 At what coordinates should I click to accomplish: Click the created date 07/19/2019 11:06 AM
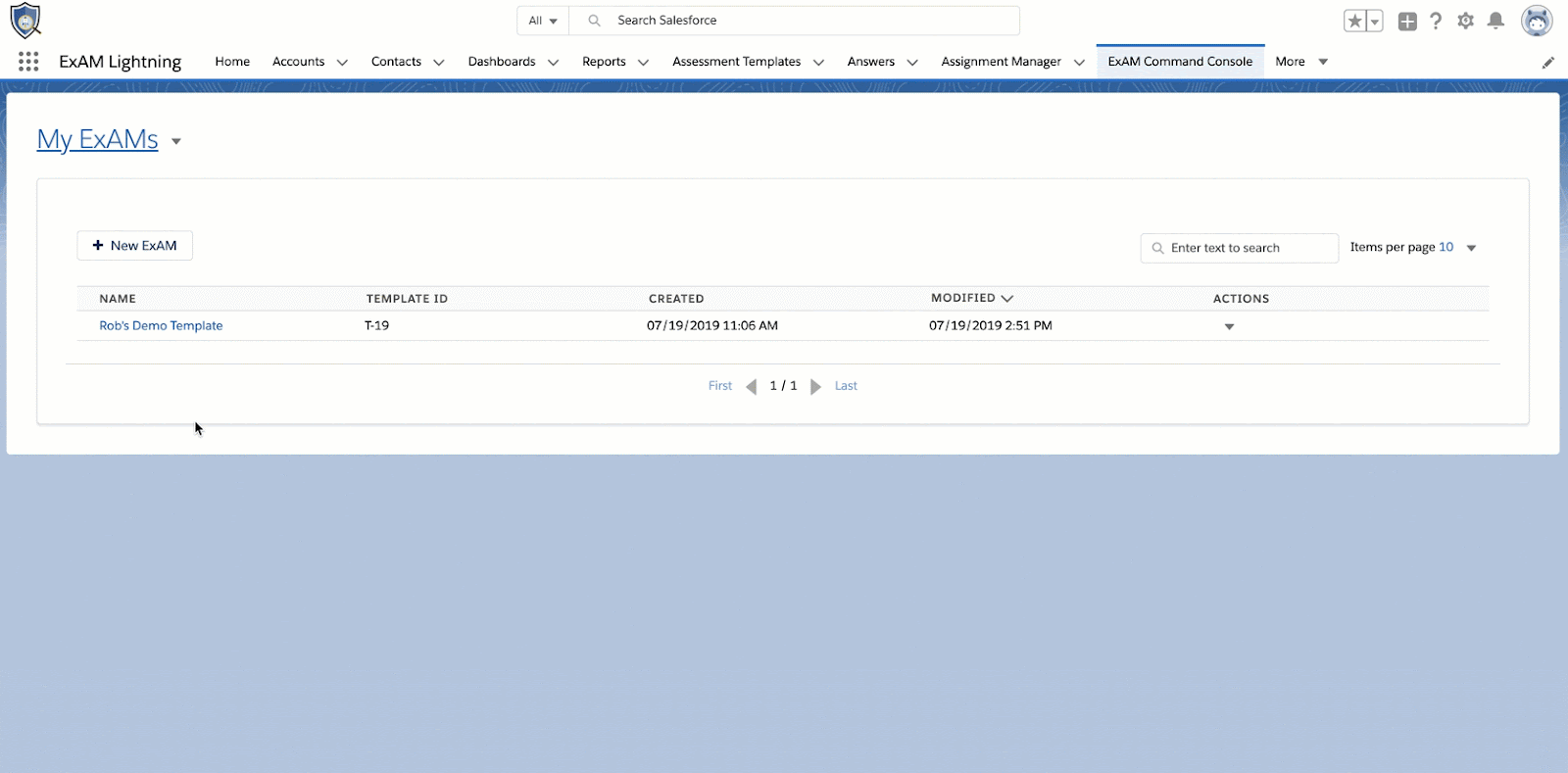712,326
